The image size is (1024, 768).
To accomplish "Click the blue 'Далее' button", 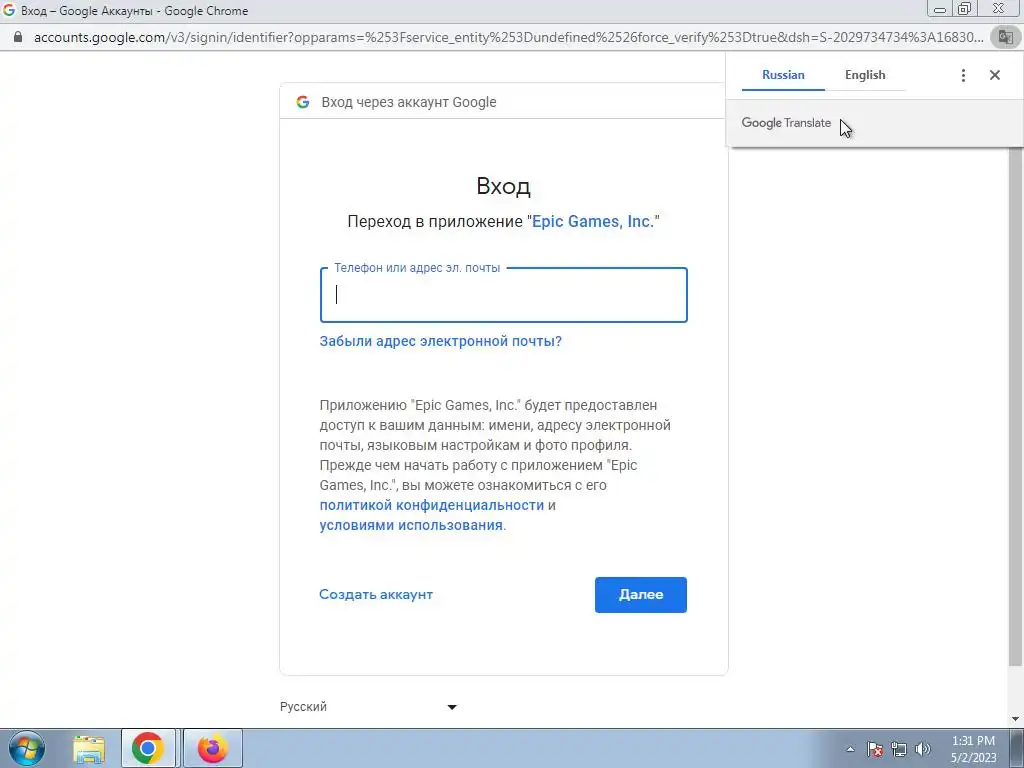I will point(641,595).
